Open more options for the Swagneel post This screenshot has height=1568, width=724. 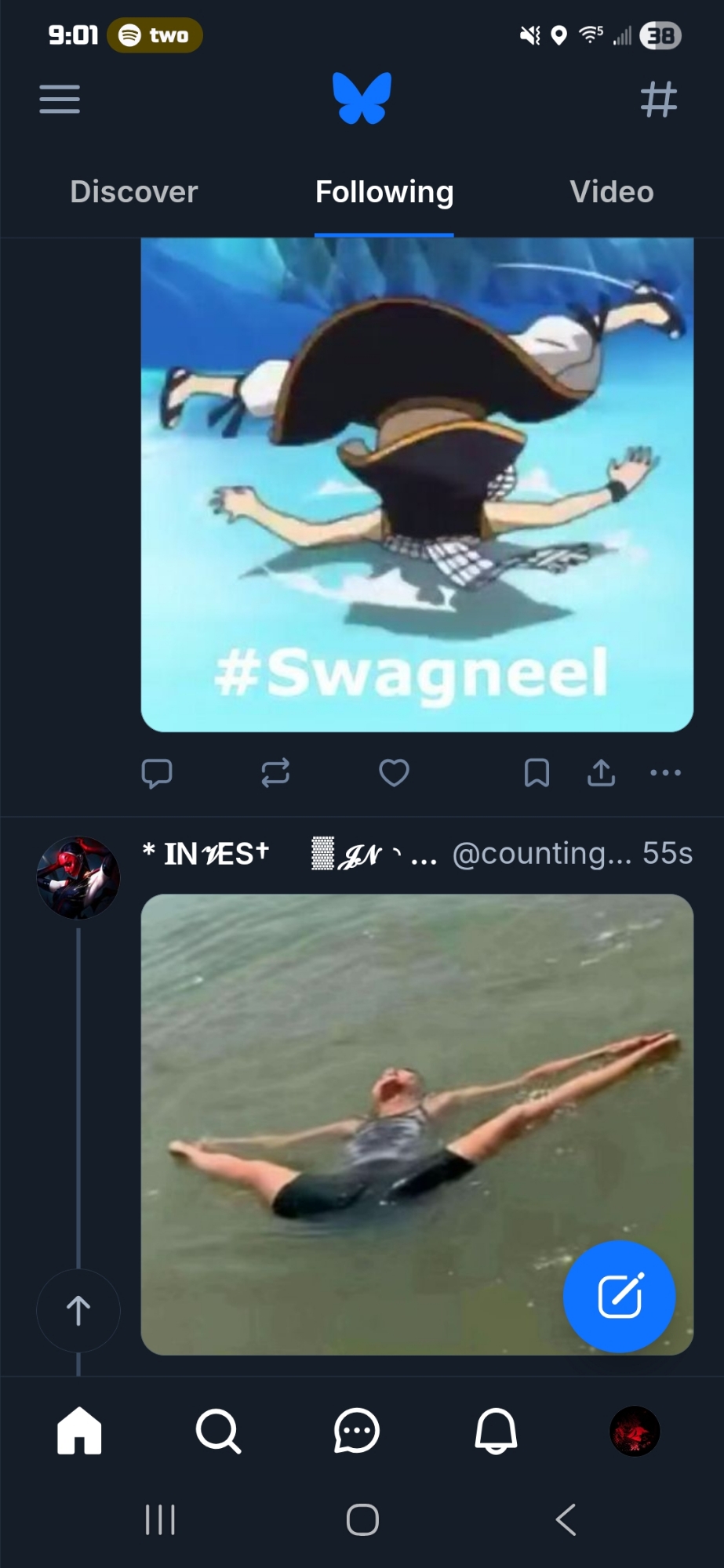(665, 773)
